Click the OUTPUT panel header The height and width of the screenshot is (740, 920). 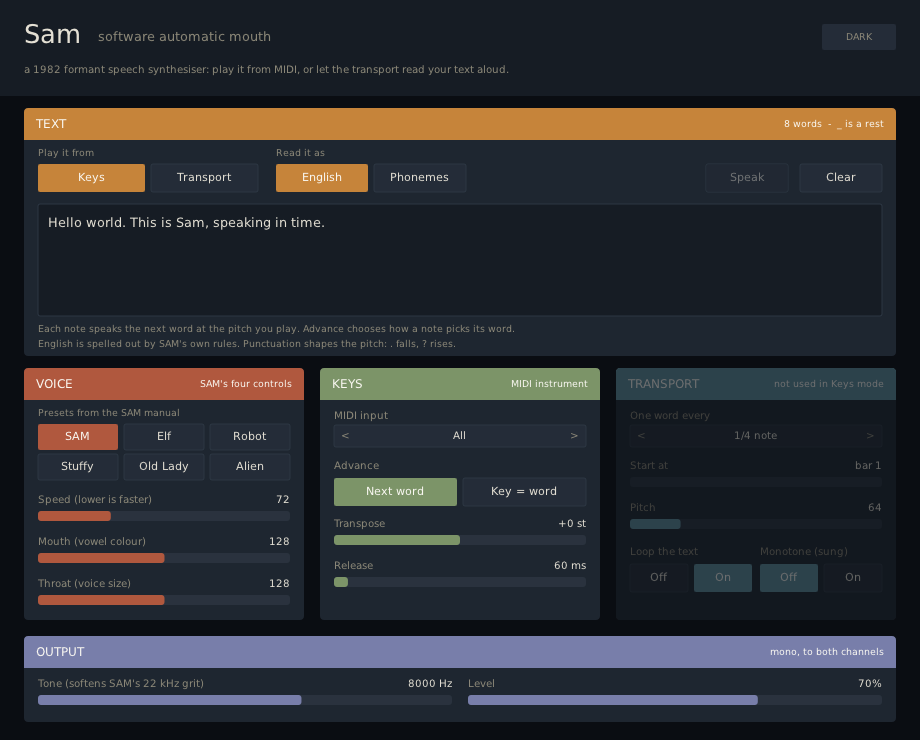coord(460,652)
